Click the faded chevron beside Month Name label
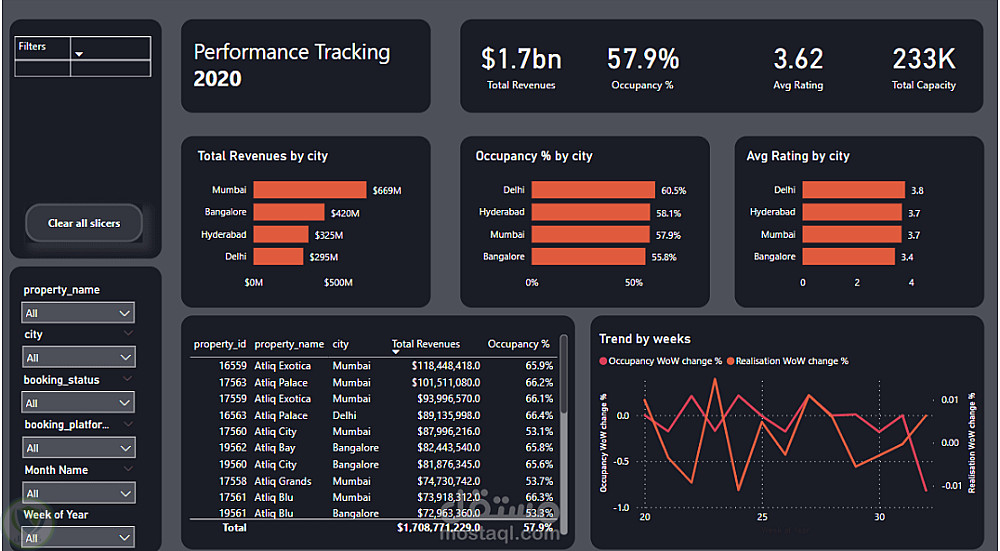The height and width of the screenshot is (551, 1000). pyautogui.click(x=128, y=469)
